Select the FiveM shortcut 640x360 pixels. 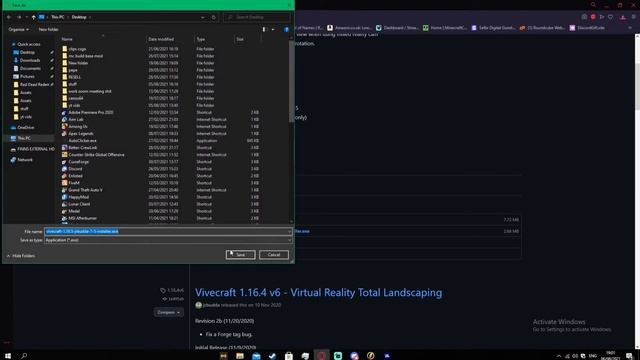pyautogui.click(x=74, y=183)
